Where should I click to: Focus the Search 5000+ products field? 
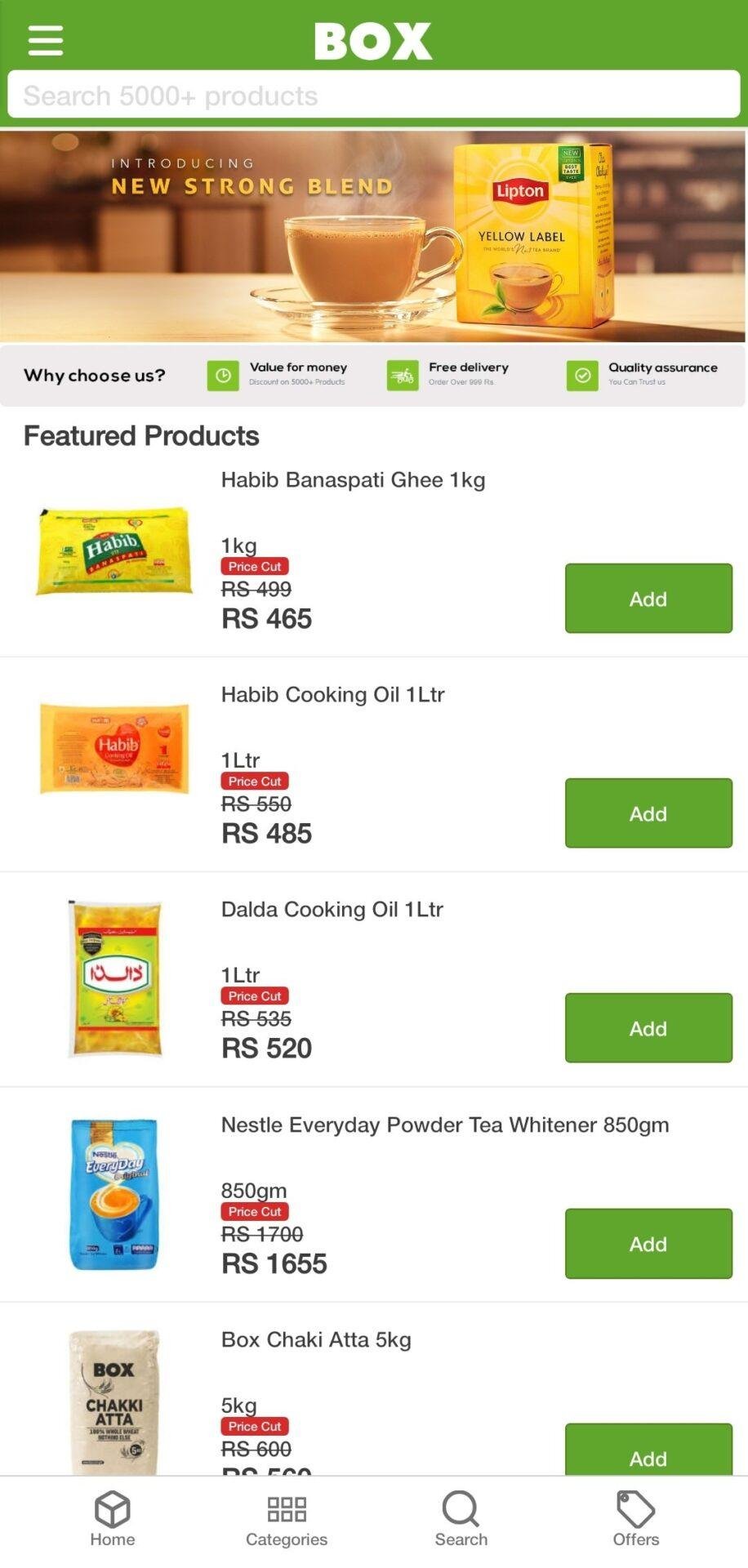pos(373,95)
